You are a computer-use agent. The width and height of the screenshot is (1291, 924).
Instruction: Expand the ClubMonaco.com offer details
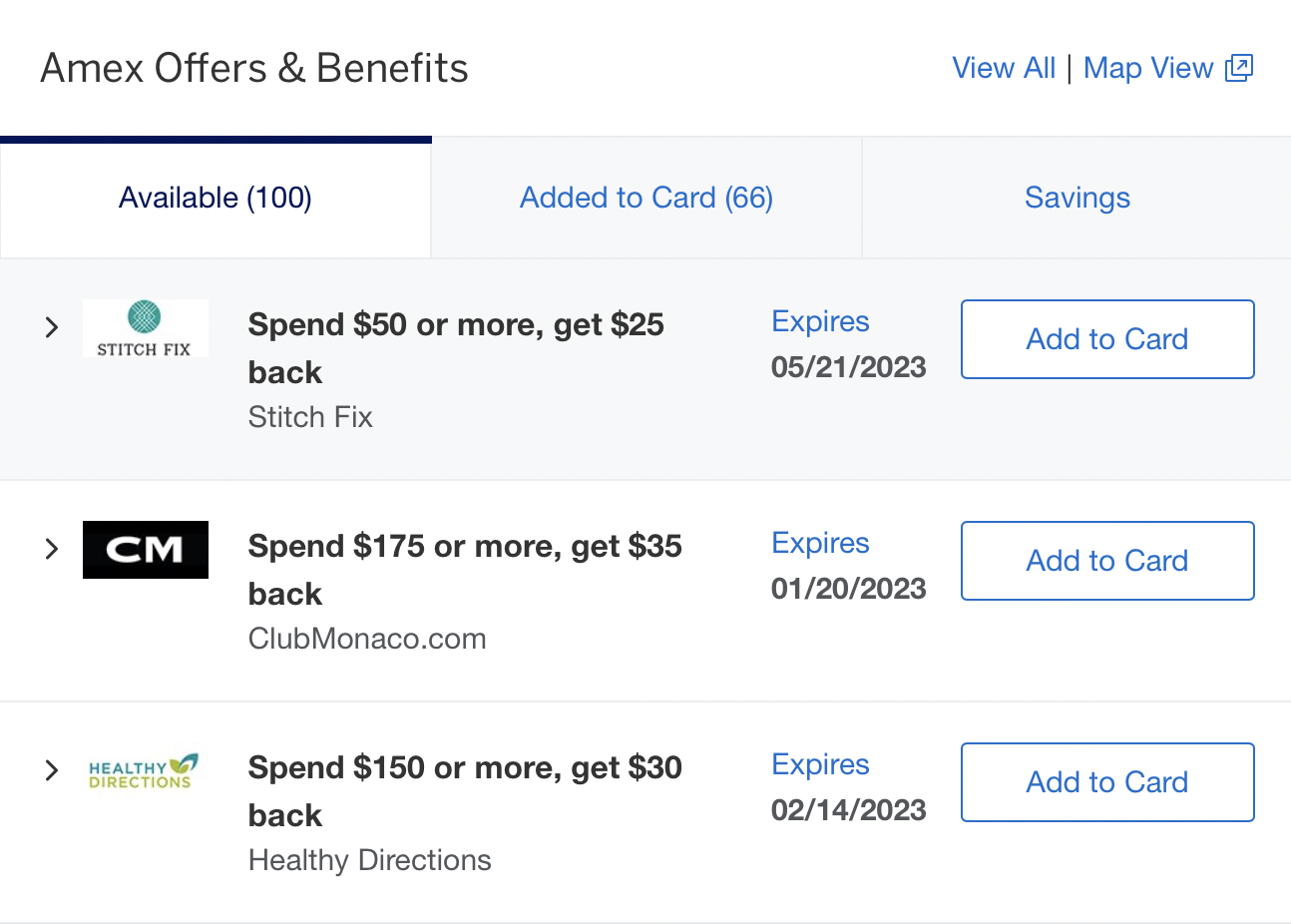point(51,548)
